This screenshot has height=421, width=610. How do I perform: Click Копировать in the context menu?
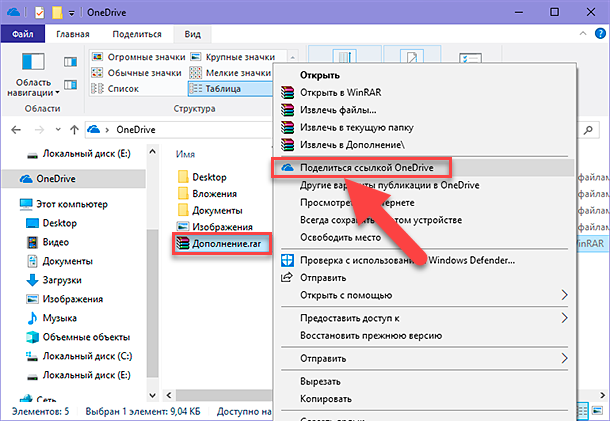pos(326,399)
